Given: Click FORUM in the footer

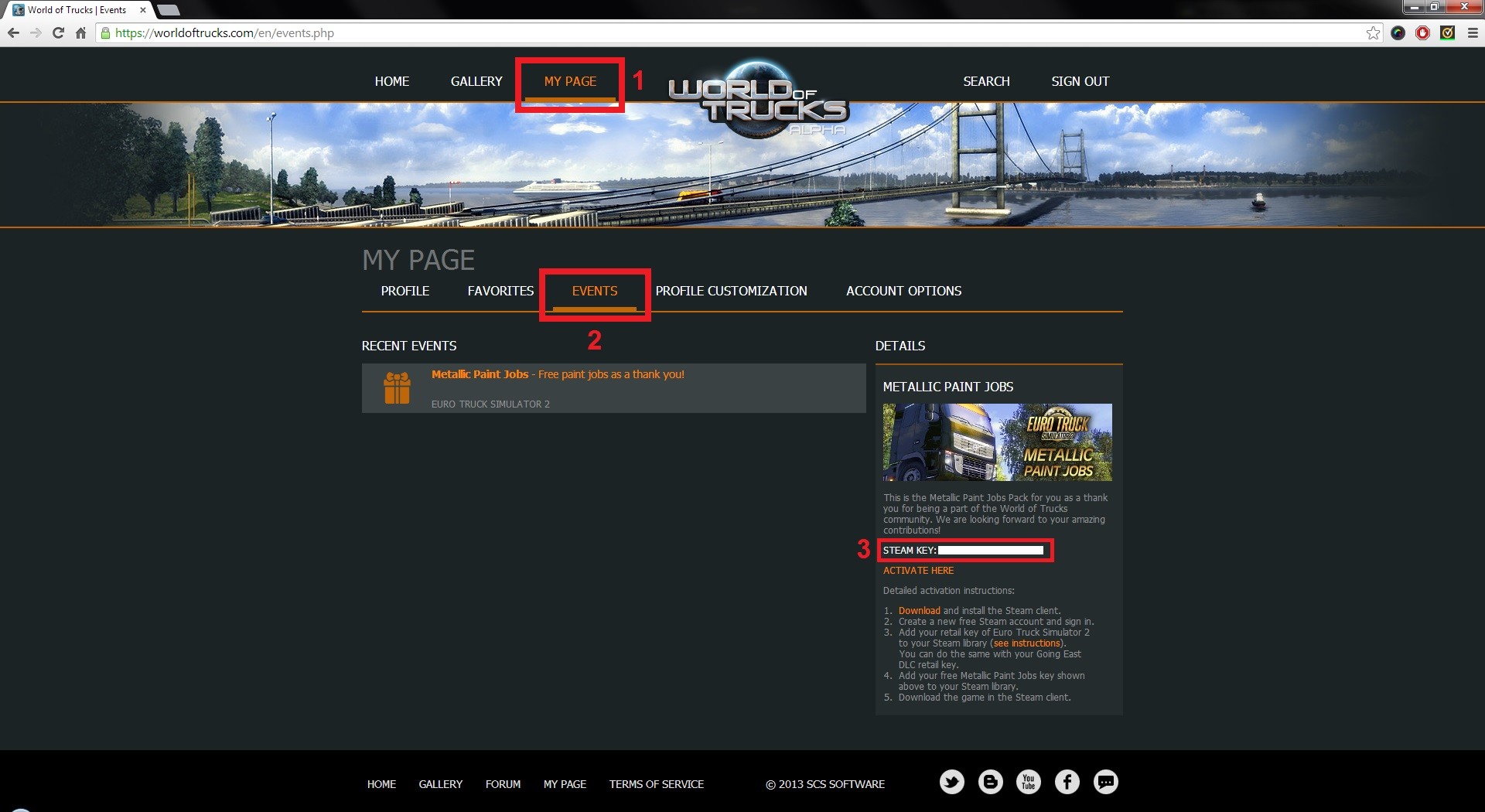Looking at the screenshot, I should 503,784.
